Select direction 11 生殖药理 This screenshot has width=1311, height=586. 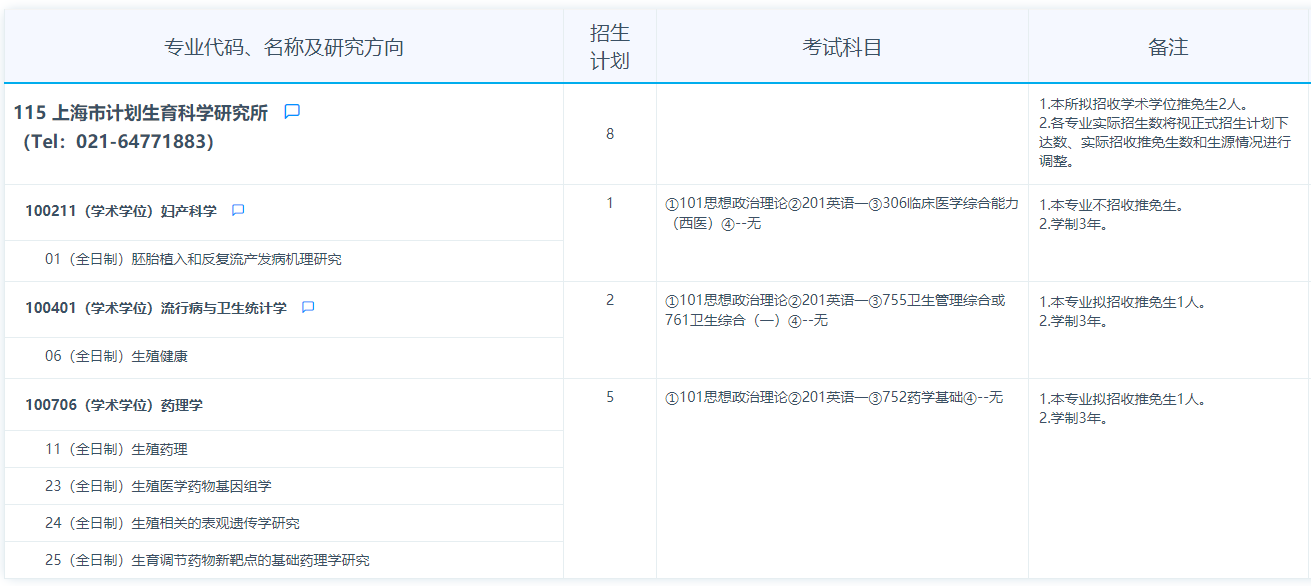coord(116,450)
